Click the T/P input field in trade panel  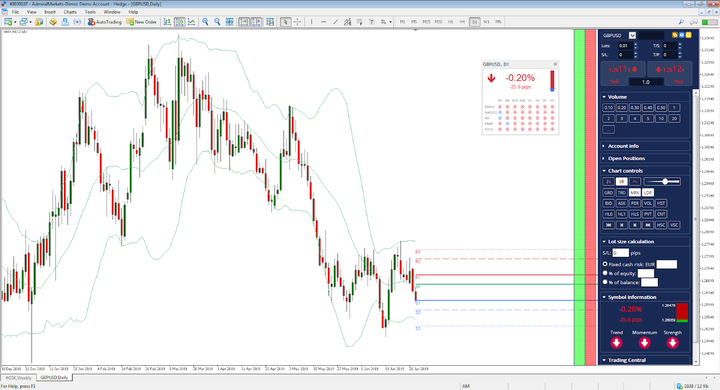[670, 55]
